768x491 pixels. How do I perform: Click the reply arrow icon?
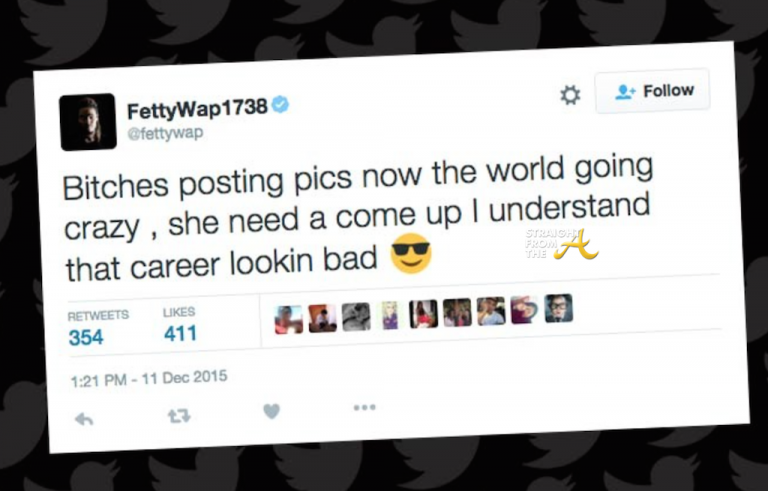pos(84,419)
